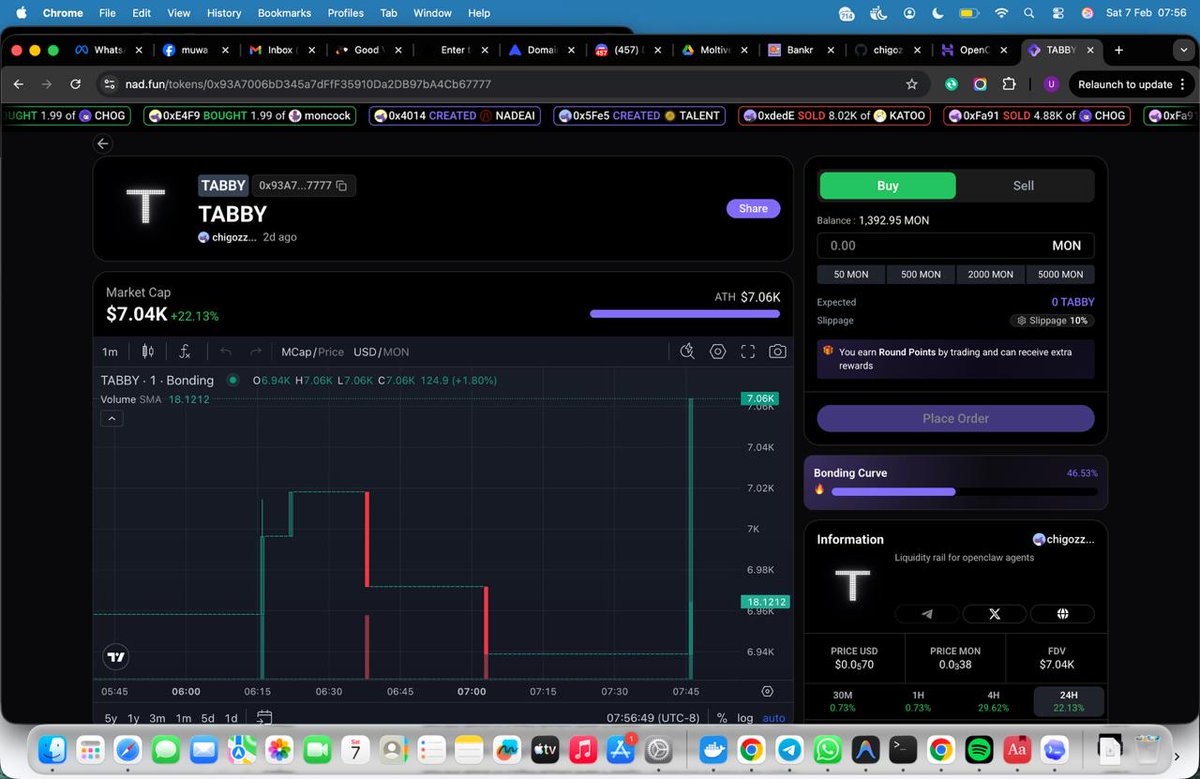
Task: Toggle the log scale on the chart
Action: (745, 718)
